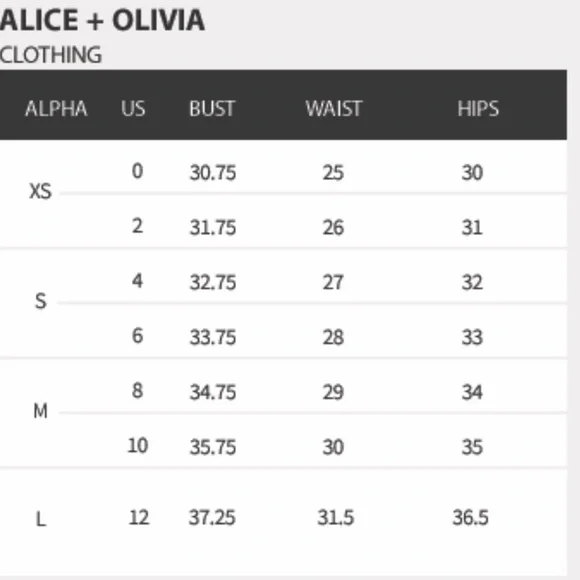Click the BUST column header

(212, 109)
